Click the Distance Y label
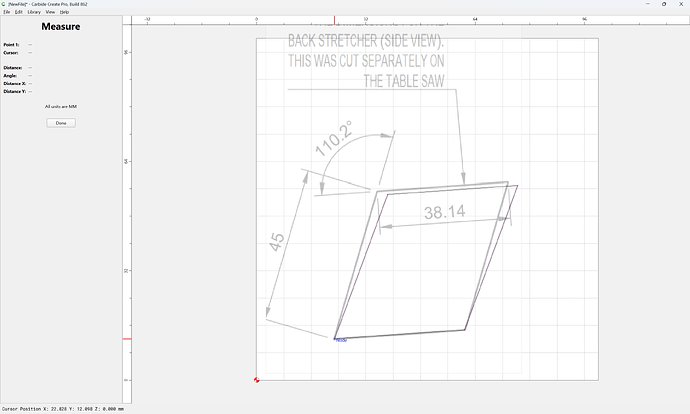Image resolution: width=690 pixels, height=414 pixels. click(x=15, y=92)
